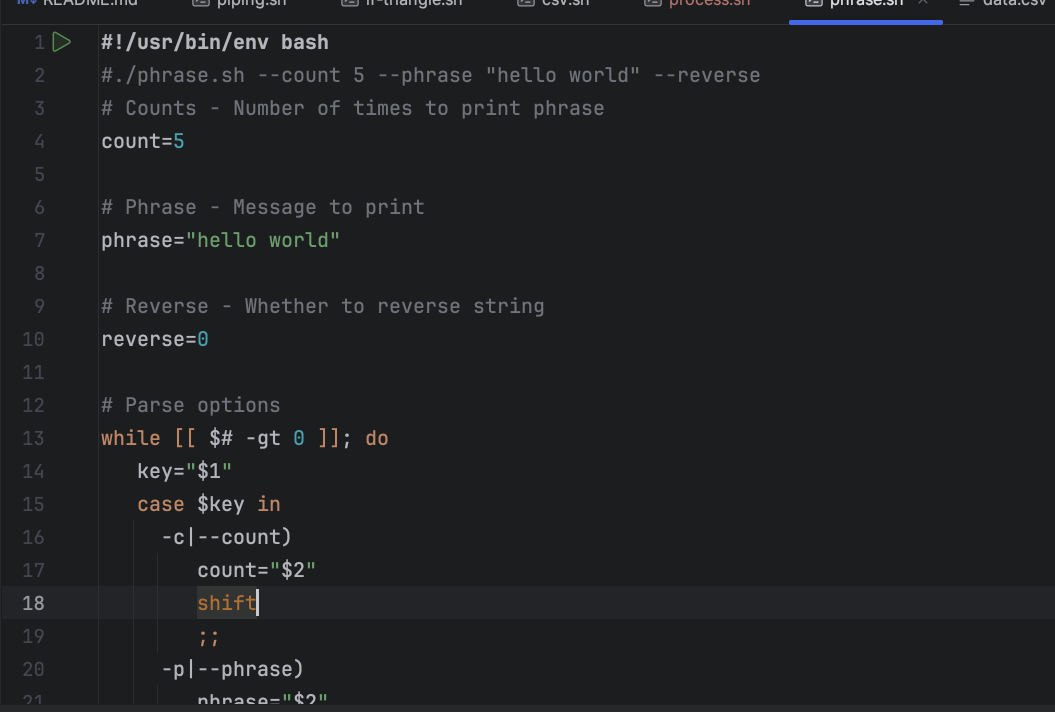The image size is (1055, 712).
Task: Open the process.sh tab
Action: pyautogui.click(x=709, y=3)
